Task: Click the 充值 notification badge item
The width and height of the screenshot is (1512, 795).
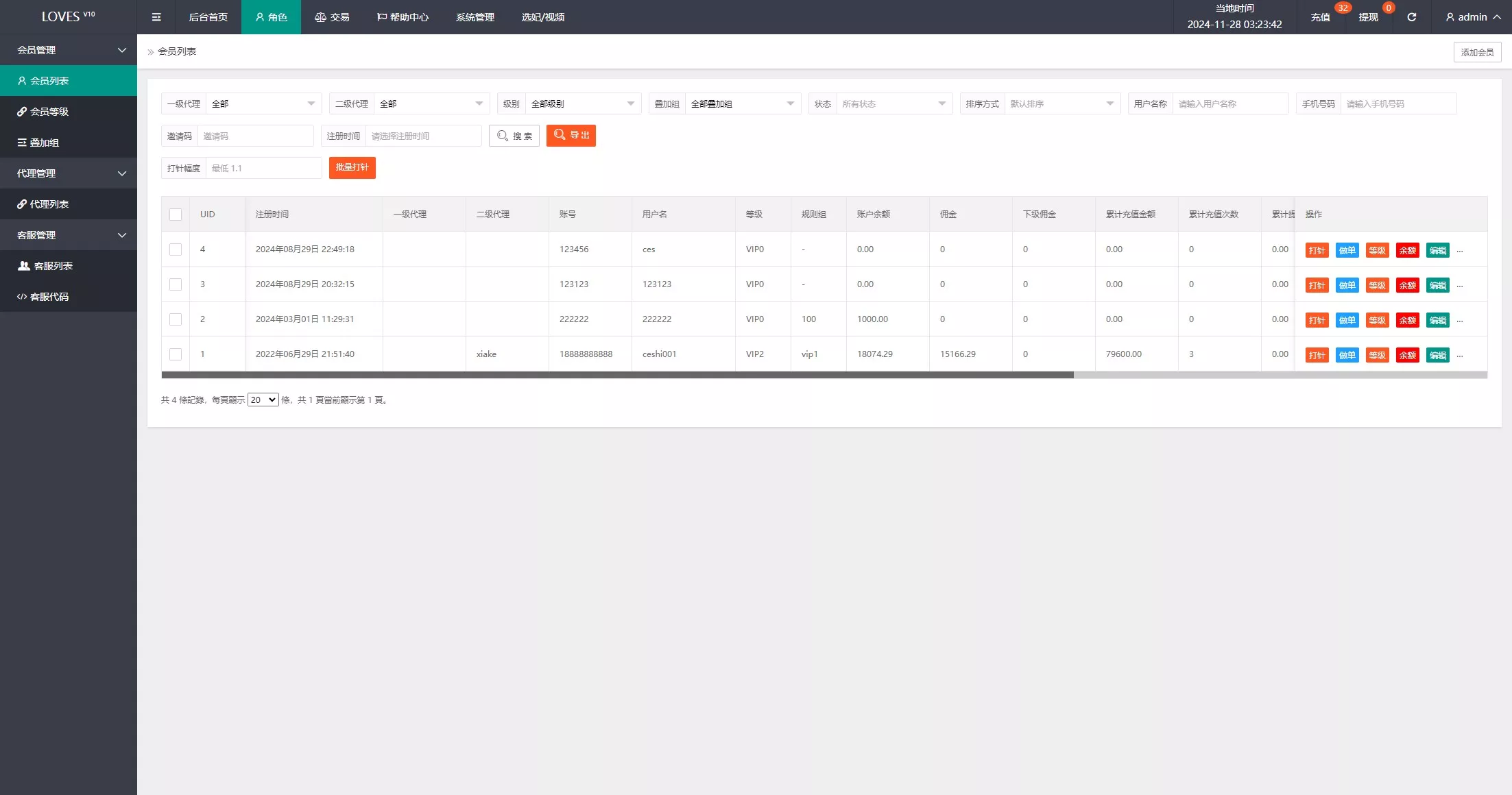Action: 1320,17
